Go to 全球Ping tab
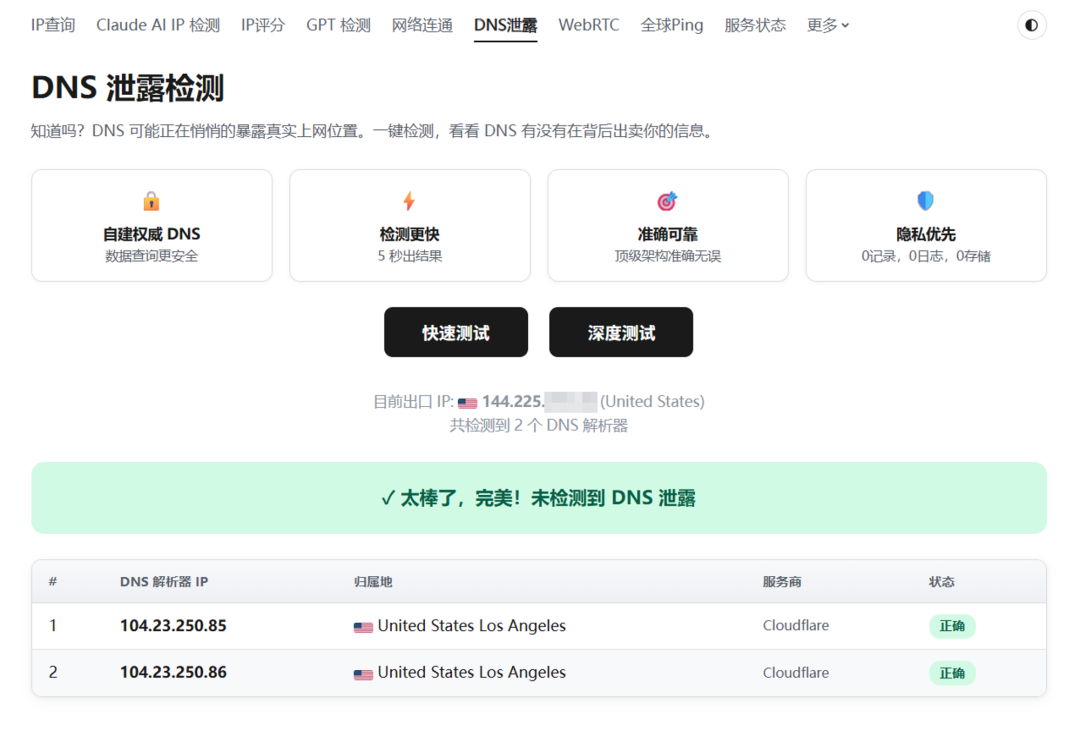 pos(672,25)
